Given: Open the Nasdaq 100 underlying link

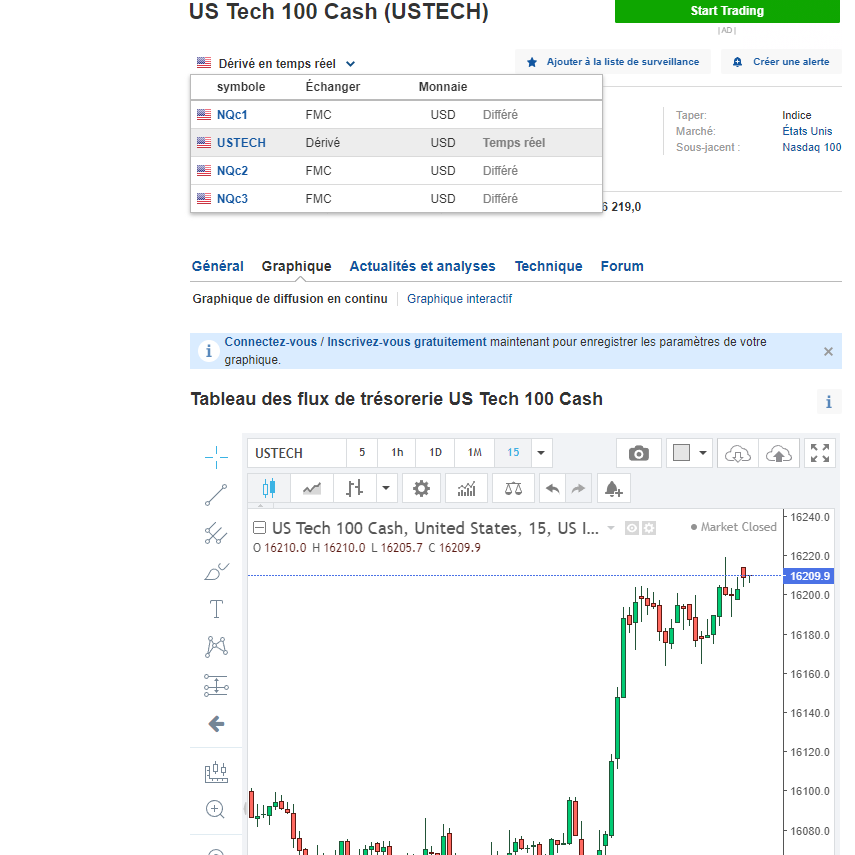Looking at the screenshot, I should pyautogui.click(x=811, y=147).
